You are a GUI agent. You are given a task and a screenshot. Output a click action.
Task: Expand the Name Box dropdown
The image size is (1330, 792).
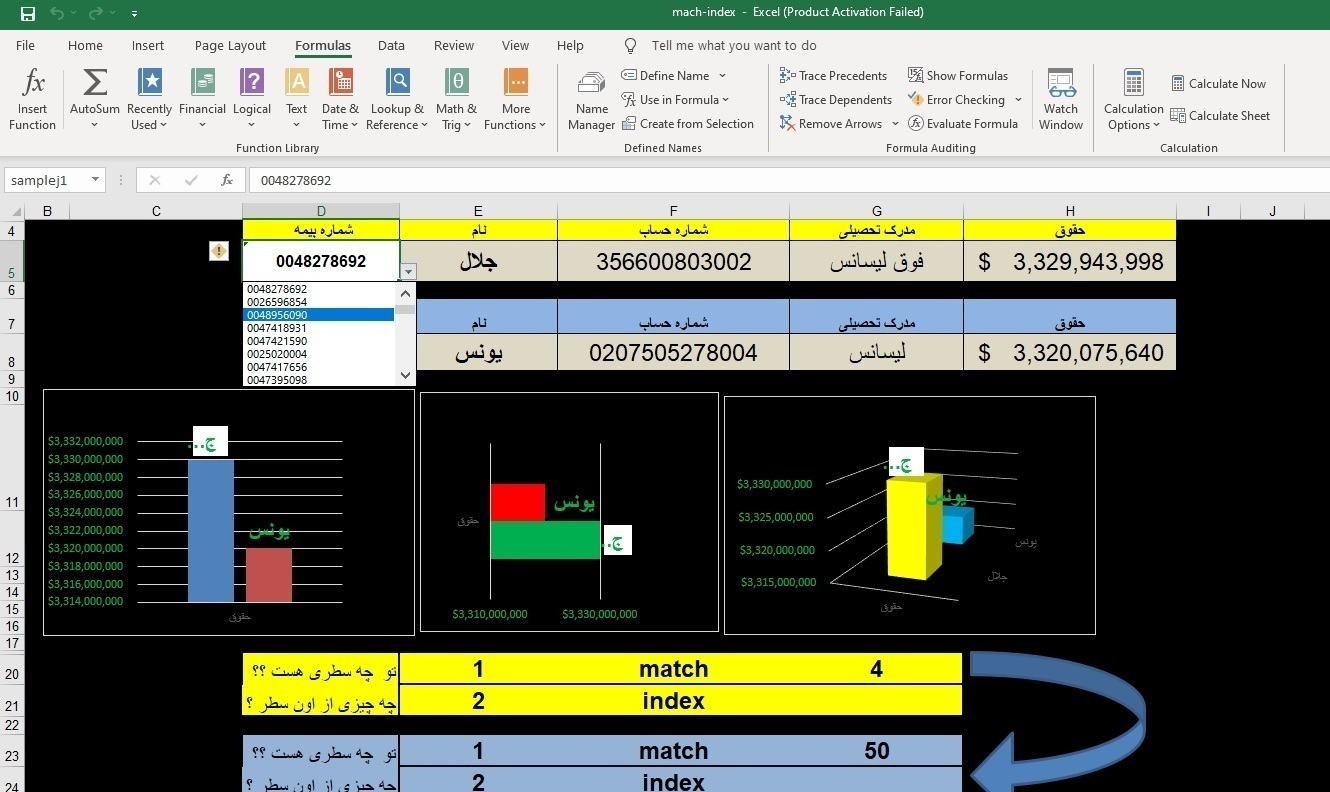pos(96,180)
